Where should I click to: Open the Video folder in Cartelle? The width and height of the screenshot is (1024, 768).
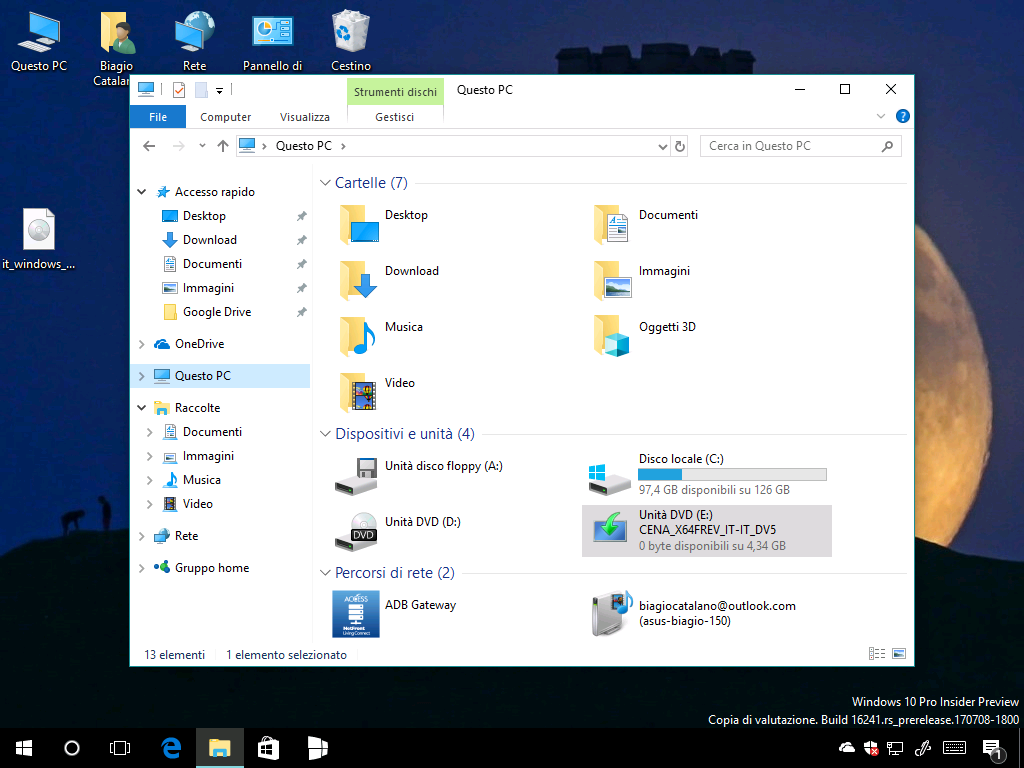[x=377, y=392]
